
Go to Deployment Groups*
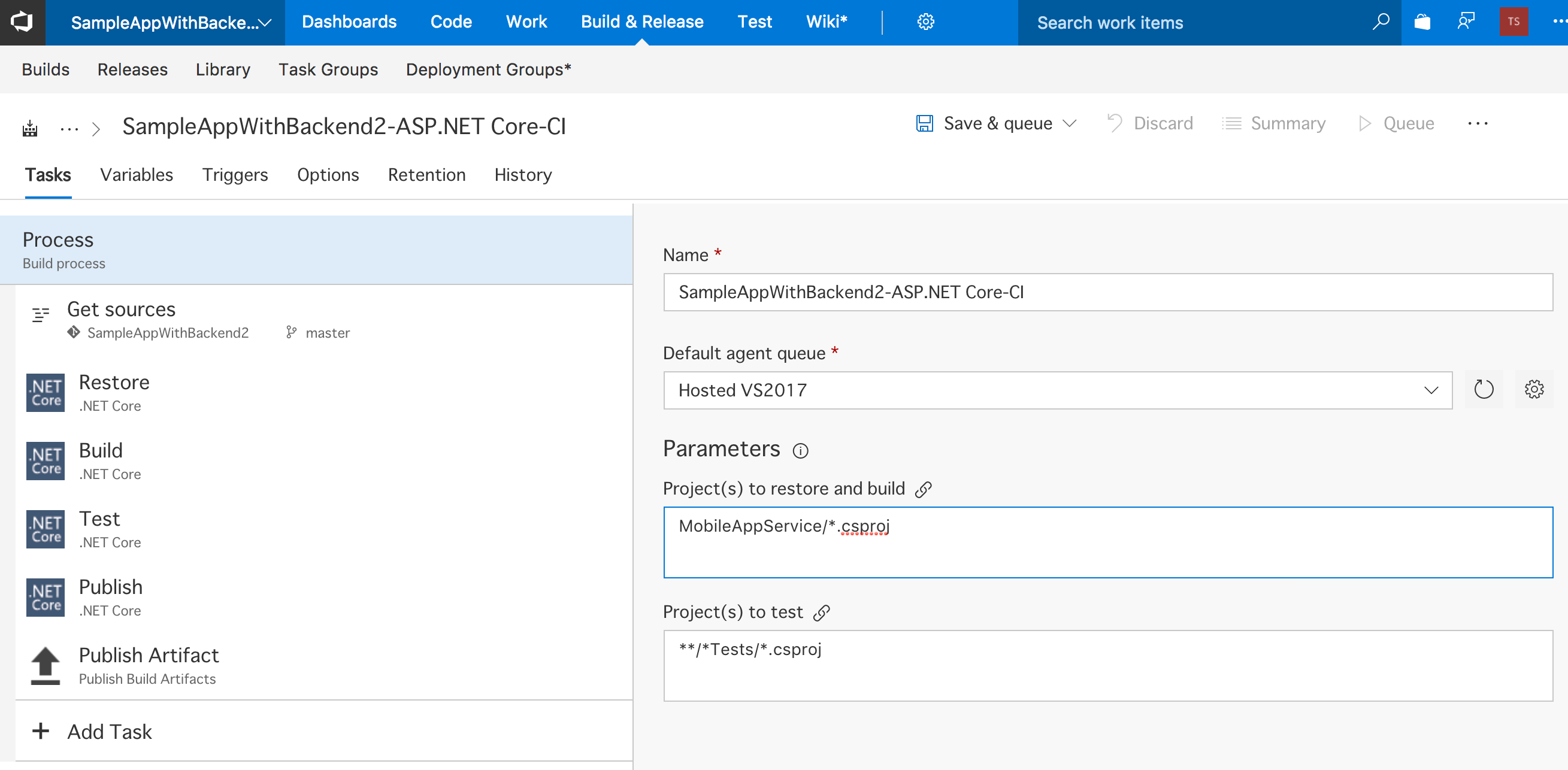click(x=489, y=69)
